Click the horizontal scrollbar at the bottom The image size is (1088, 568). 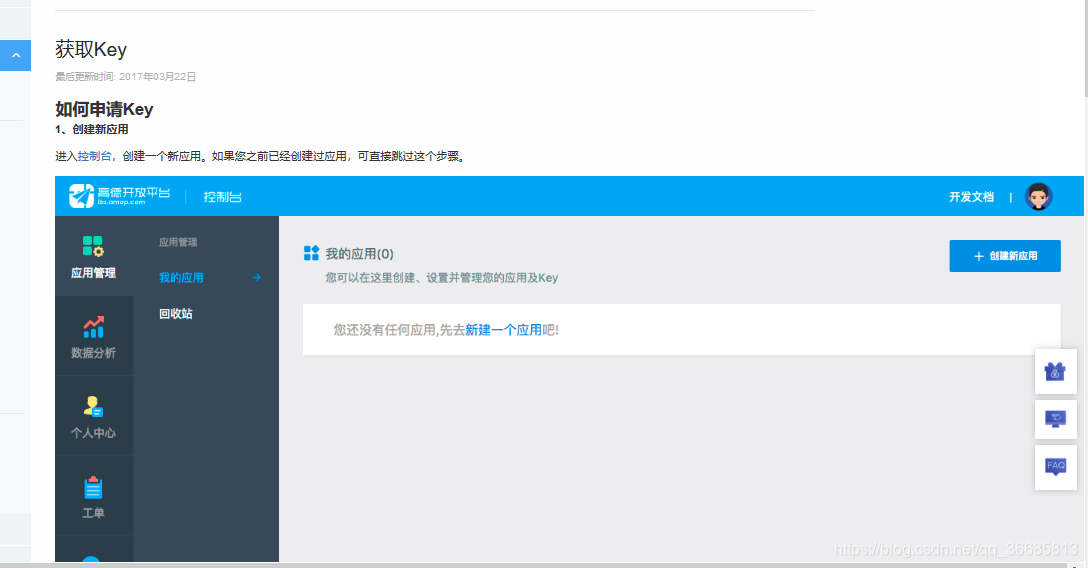[x=534, y=565]
